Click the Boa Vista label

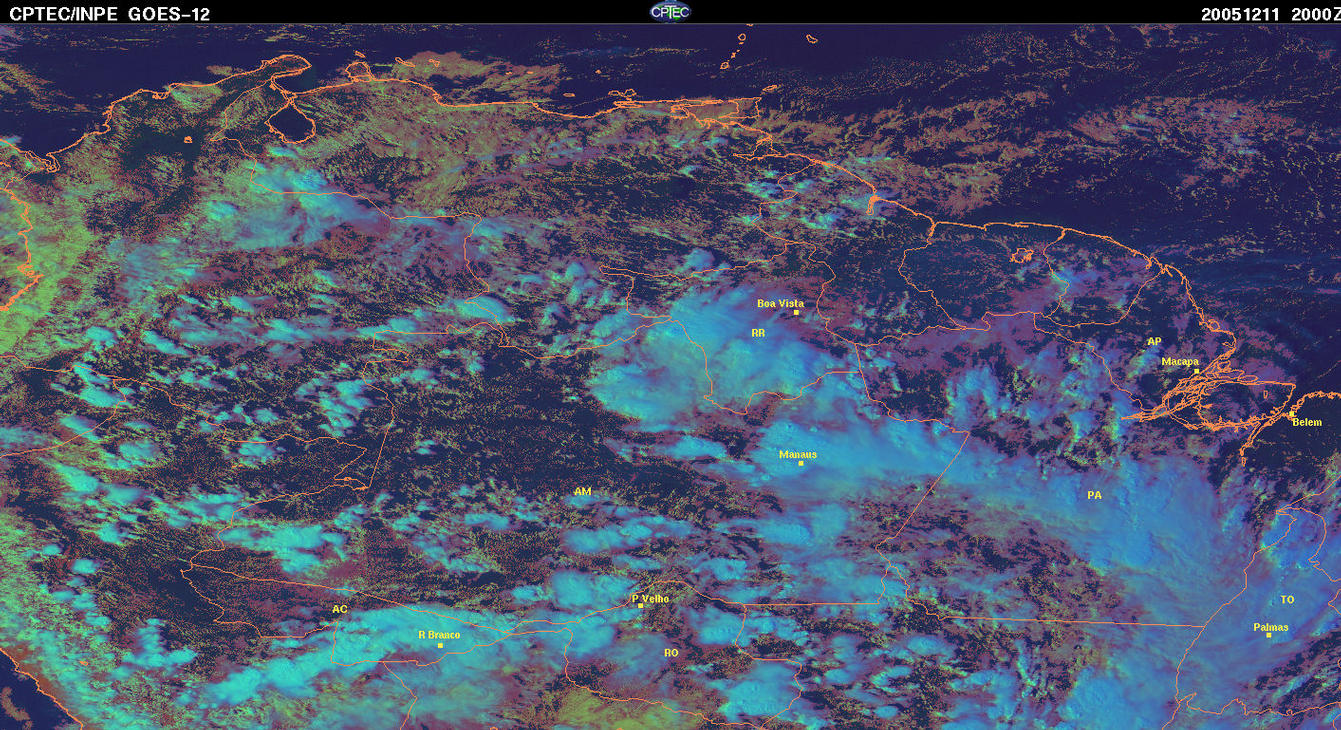click(780, 303)
